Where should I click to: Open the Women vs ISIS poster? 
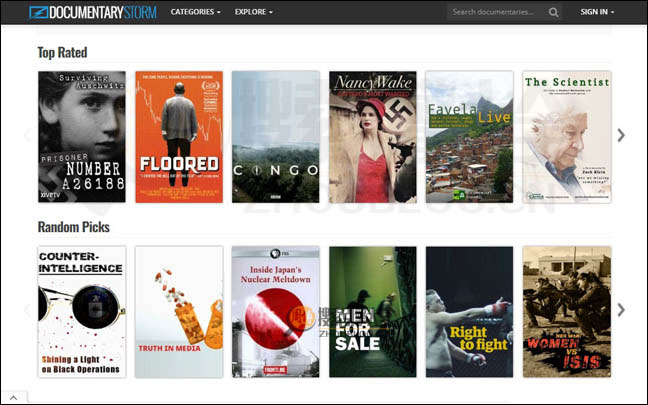(567, 312)
